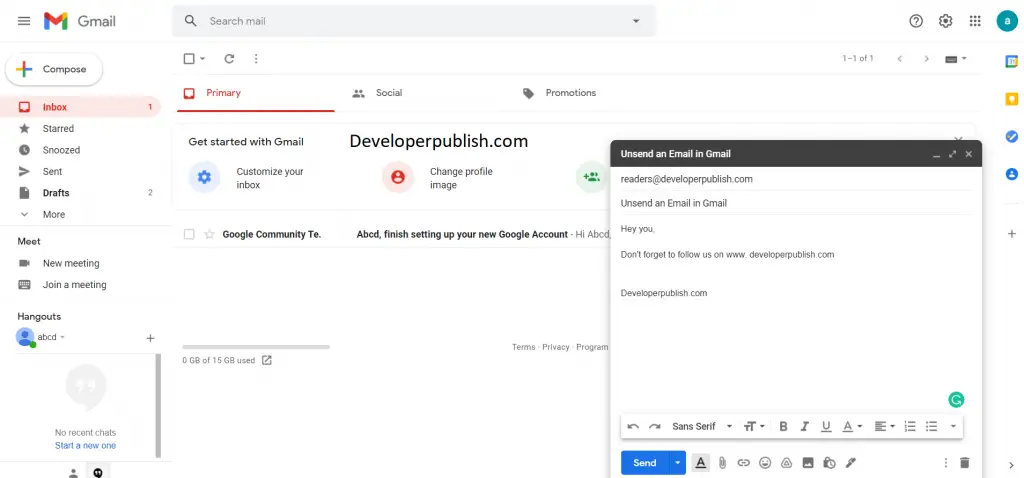Click the Insert photo icon

[808, 463]
